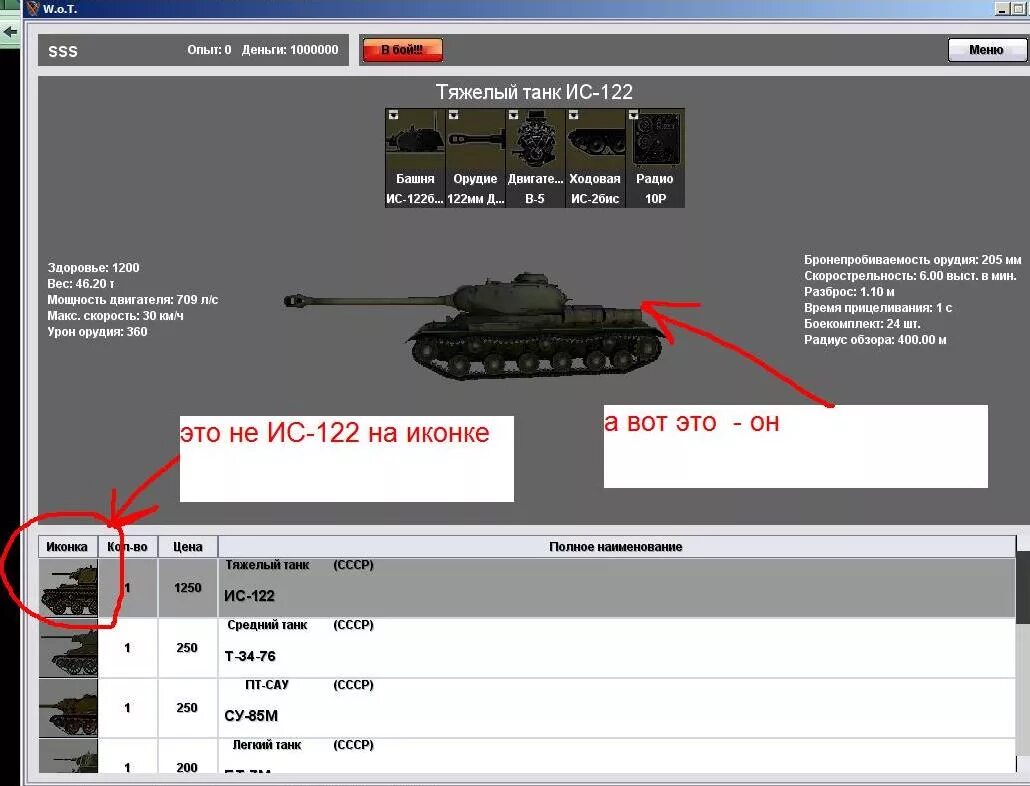Click the СУ-85М icon in the Иконка column
Screen dimensions: 1030x786
(x=68, y=708)
